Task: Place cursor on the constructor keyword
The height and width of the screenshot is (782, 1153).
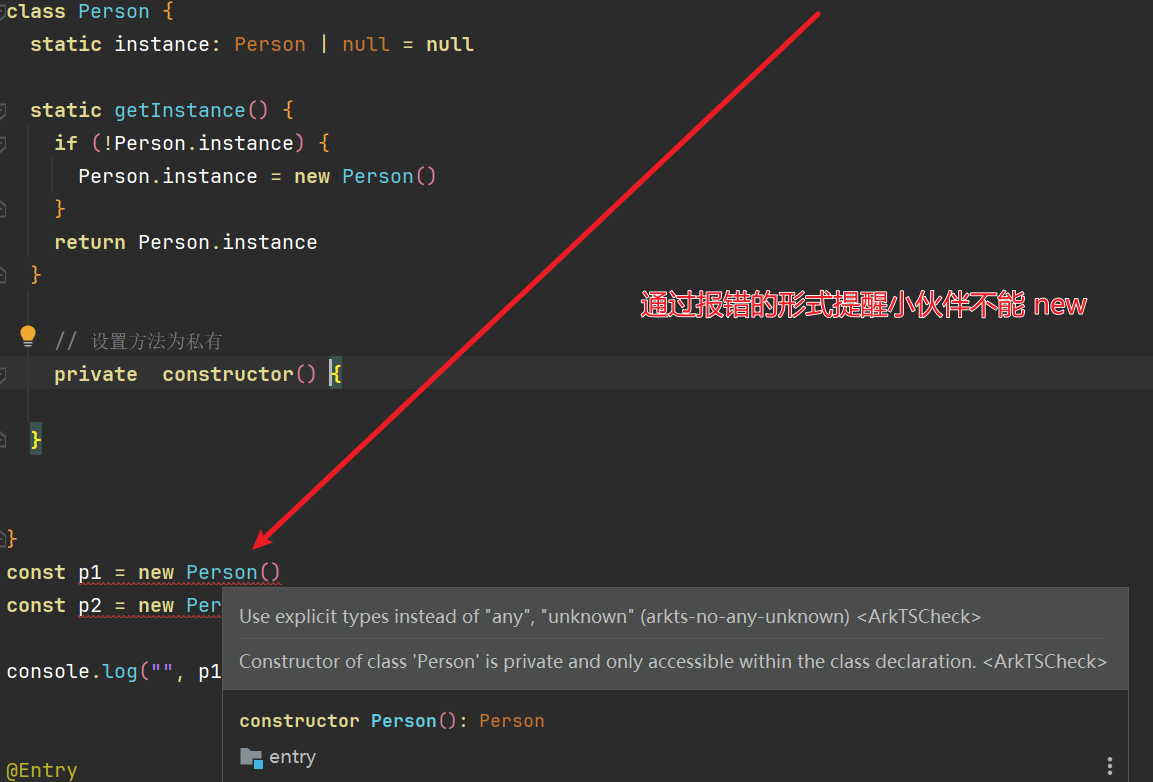Action: pos(227,374)
